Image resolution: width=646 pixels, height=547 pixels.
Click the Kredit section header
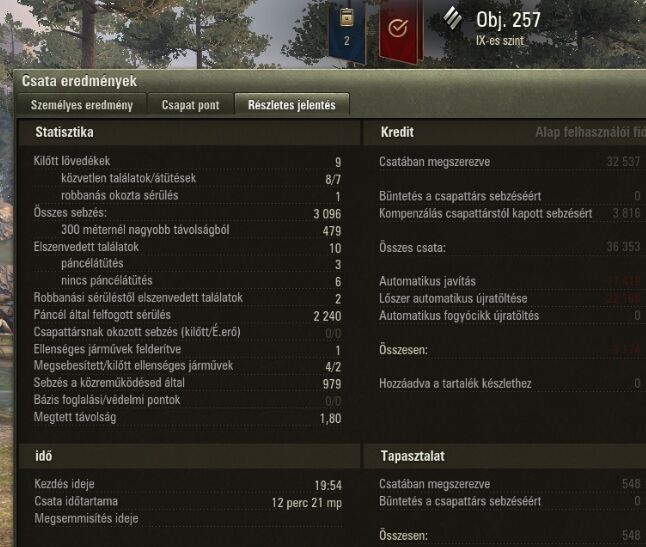[x=397, y=132]
